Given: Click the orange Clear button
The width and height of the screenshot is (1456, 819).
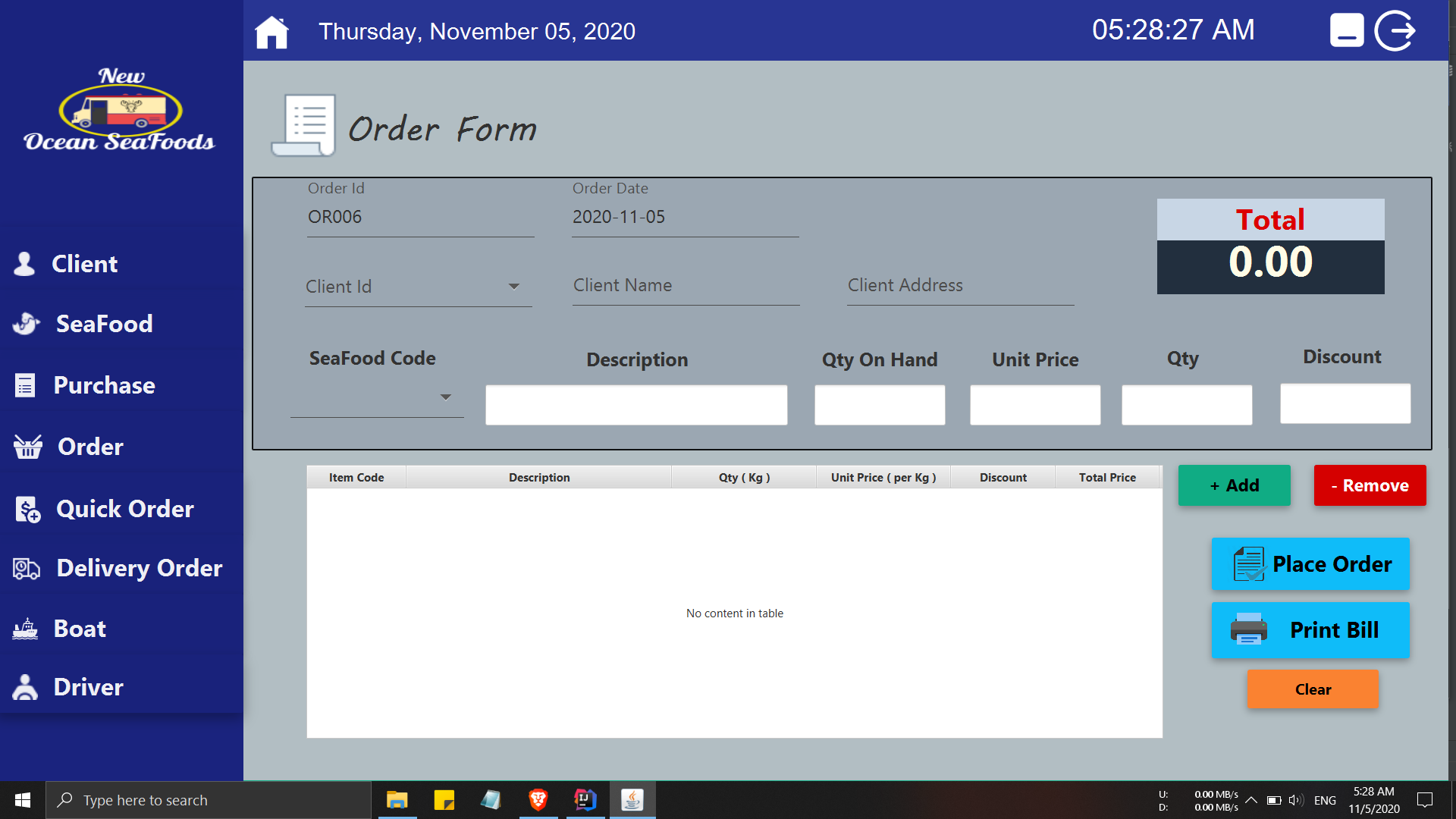Looking at the screenshot, I should pos(1313,689).
